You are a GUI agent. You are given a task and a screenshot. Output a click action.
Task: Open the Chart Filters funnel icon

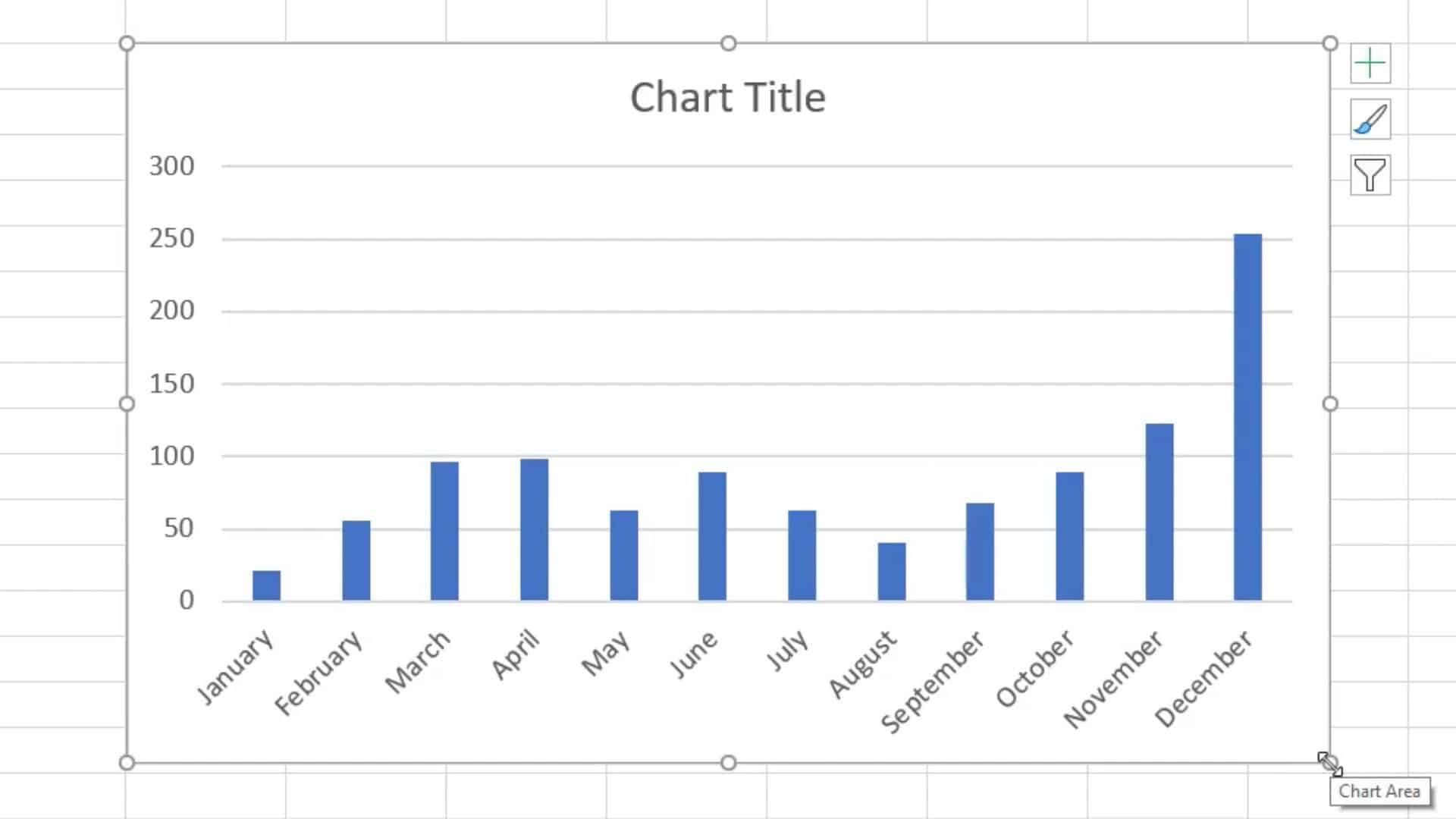coord(1370,174)
